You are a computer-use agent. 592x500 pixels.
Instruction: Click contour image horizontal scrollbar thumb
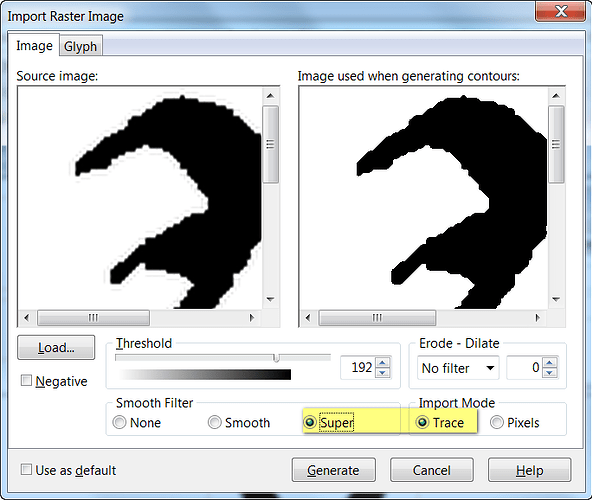tap(377, 318)
